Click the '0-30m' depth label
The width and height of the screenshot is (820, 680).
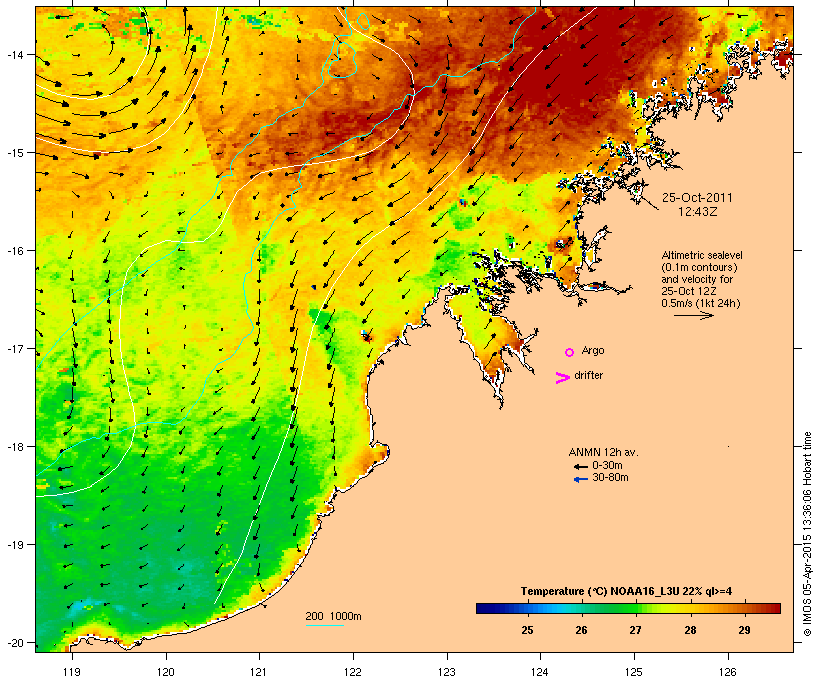pos(607,465)
